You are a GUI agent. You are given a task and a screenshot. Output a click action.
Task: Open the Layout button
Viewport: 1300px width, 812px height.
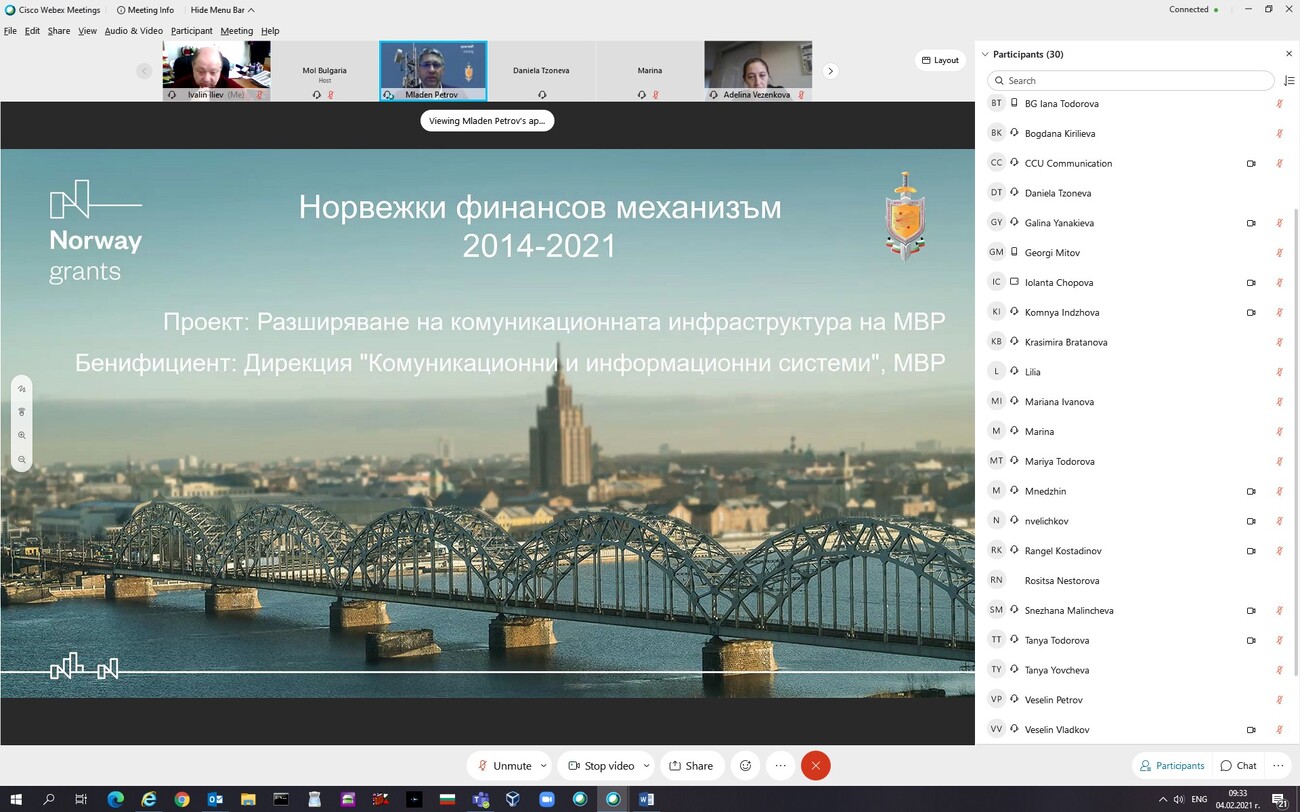pos(940,60)
